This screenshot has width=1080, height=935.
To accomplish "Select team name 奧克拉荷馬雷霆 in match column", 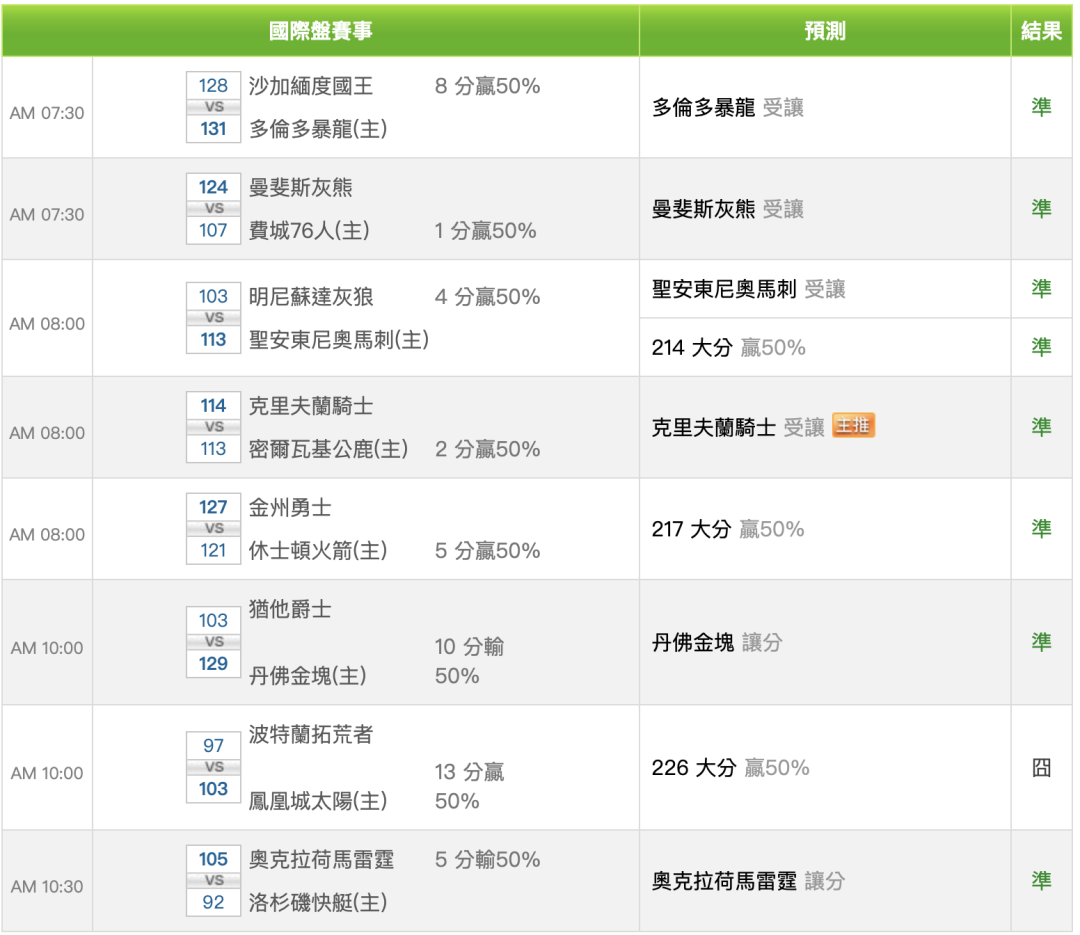I will (321, 860).
